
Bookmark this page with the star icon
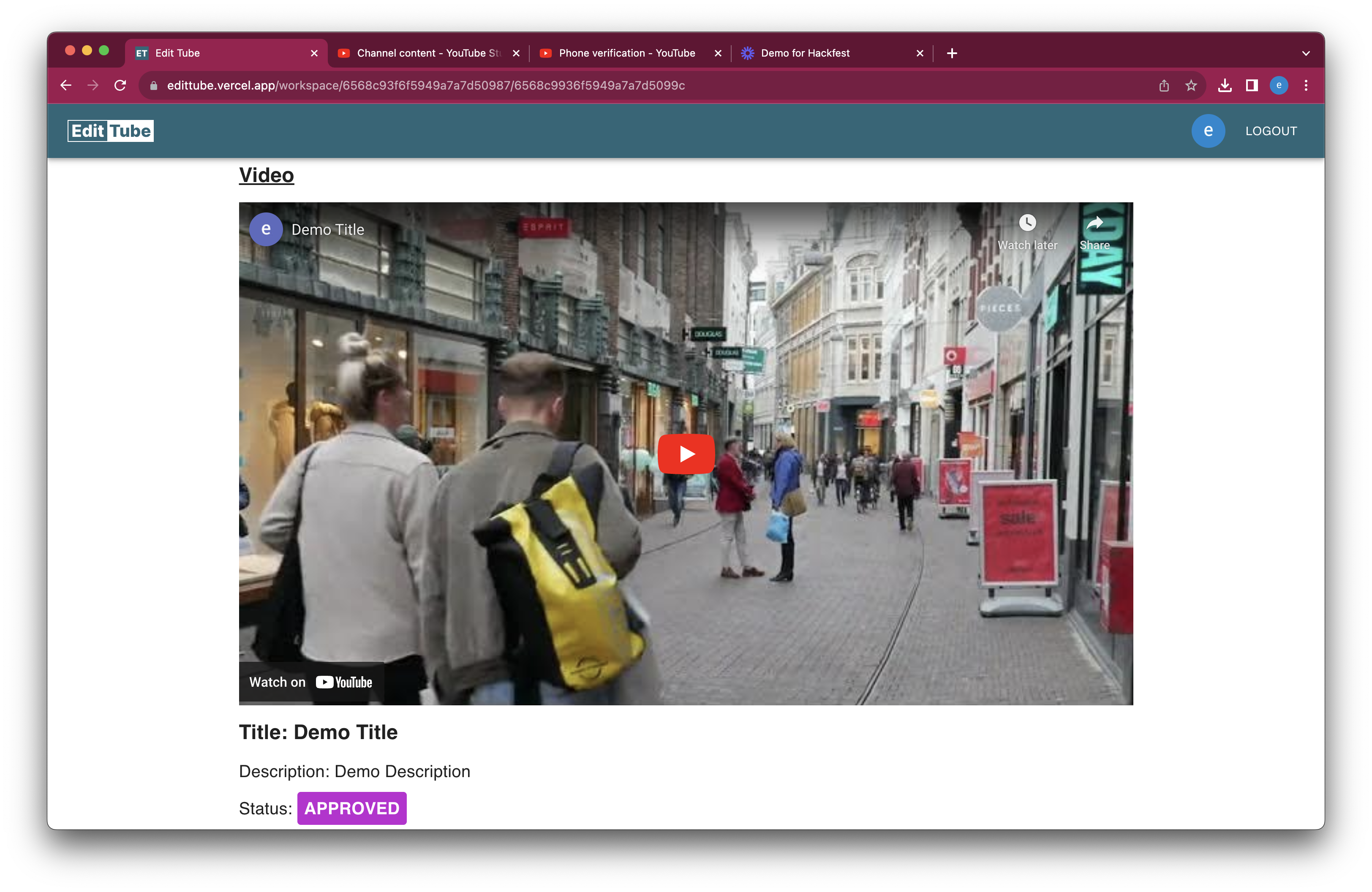(x=1191, y=85)
